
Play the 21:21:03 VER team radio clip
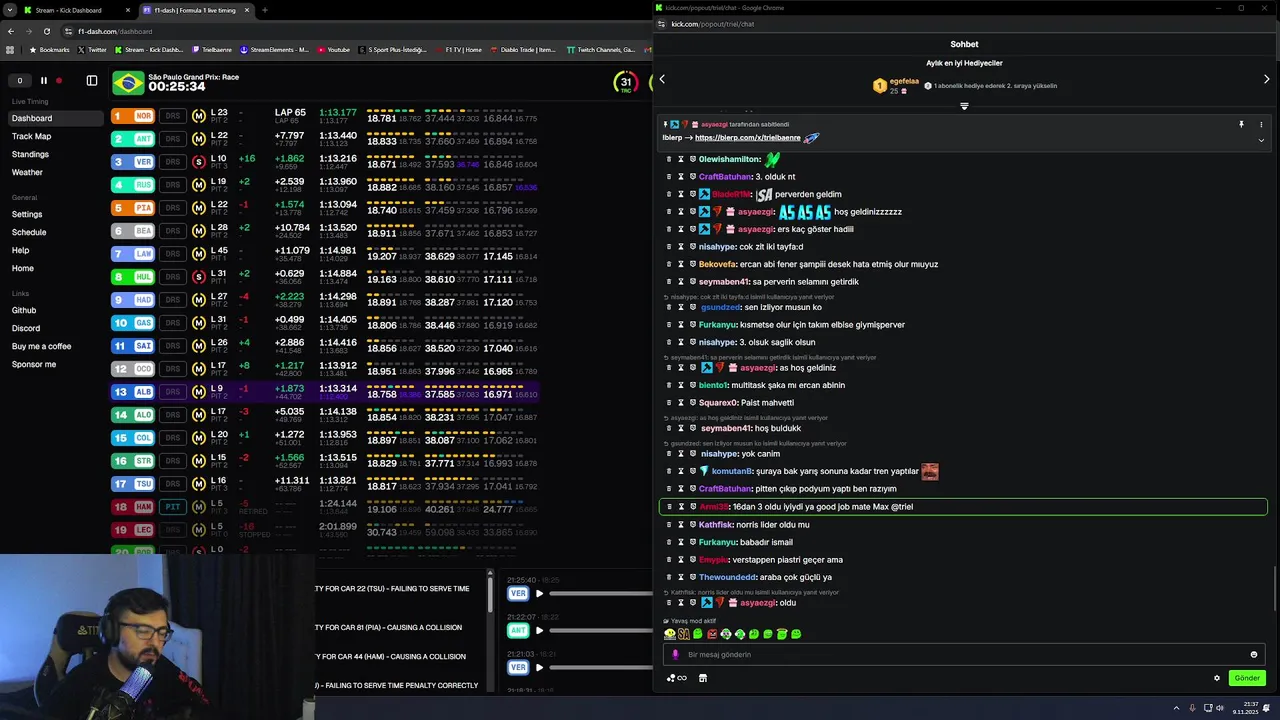(x=539, y=667)
